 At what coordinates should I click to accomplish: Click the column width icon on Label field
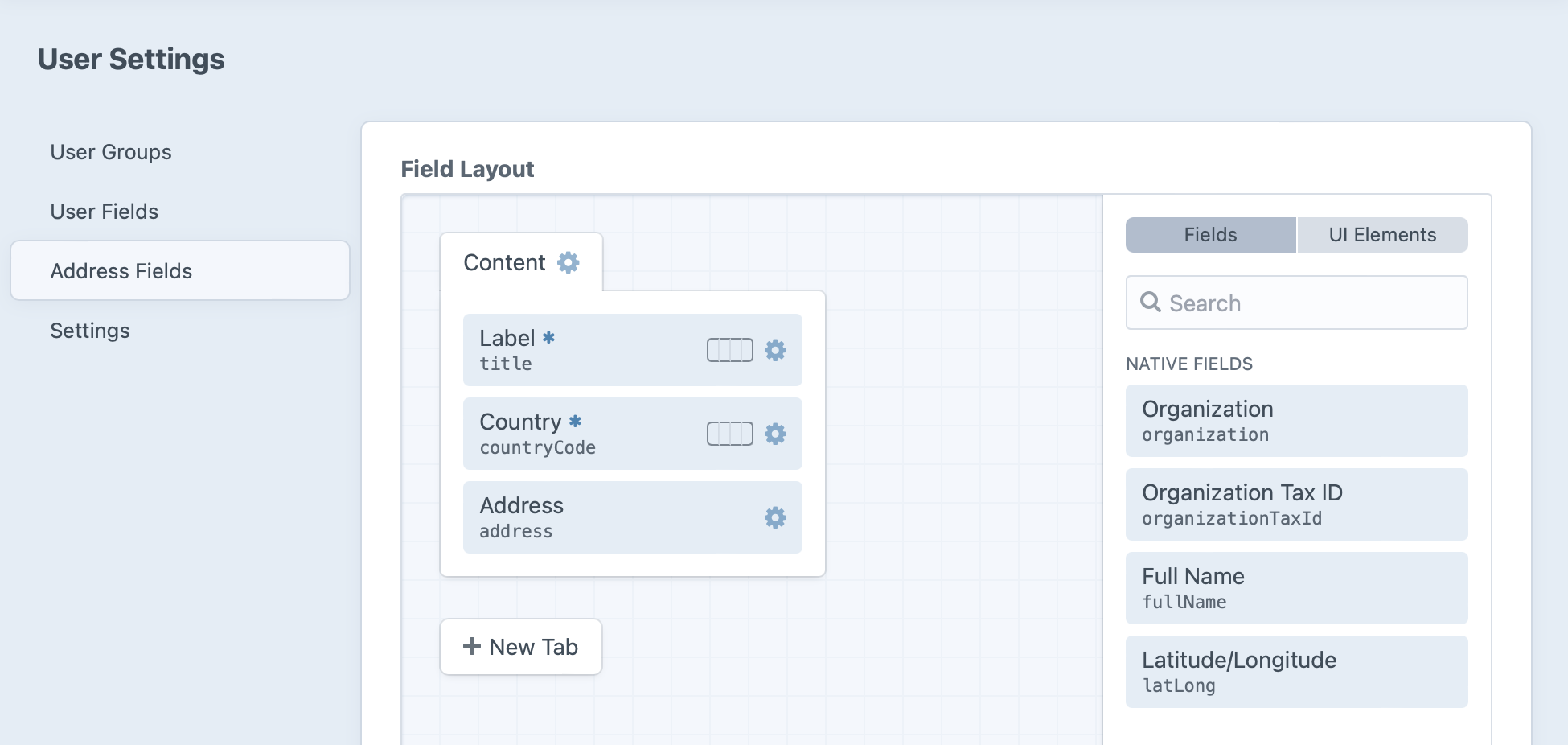pyautogui.click(x=729, y=350)
